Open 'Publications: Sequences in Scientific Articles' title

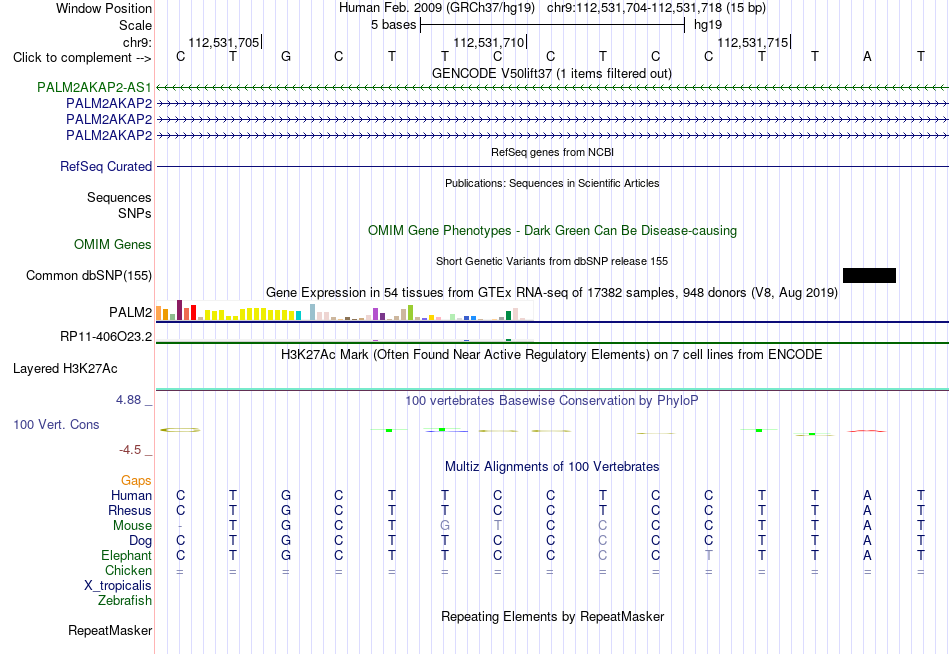[x=552, y=183]
